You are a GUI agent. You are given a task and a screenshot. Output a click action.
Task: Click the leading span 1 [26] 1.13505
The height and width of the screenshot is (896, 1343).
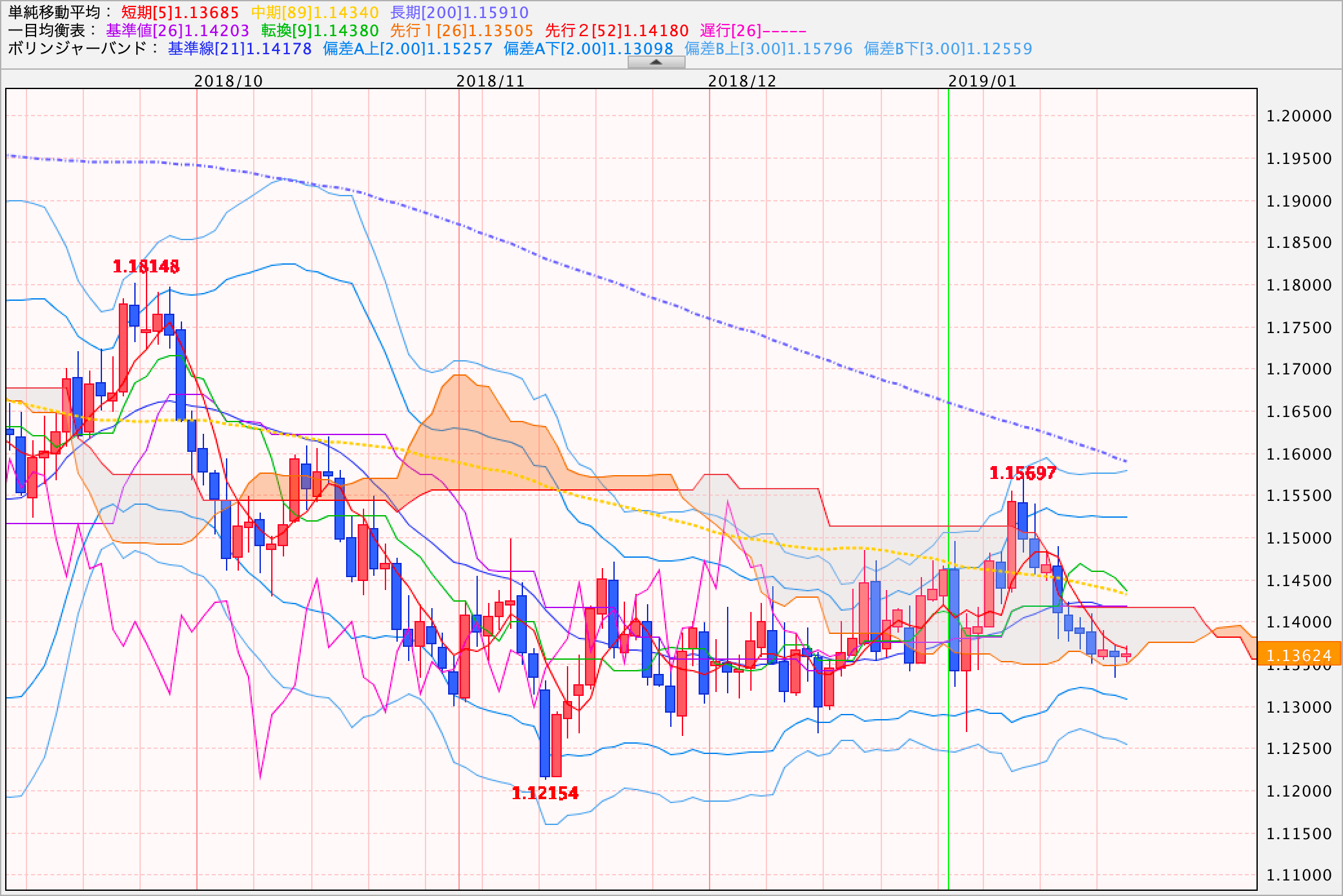[462, 31]
